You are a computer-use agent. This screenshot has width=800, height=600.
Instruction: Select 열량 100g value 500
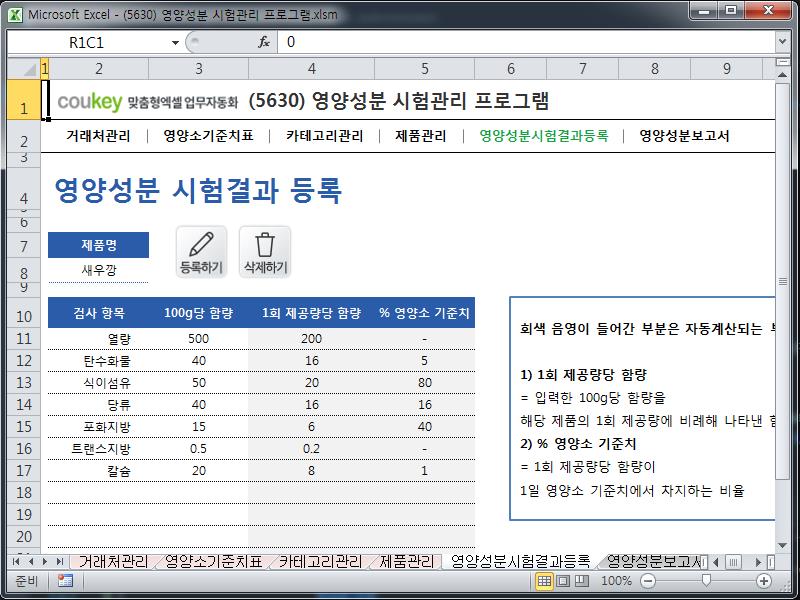click(x=198, y=339)
